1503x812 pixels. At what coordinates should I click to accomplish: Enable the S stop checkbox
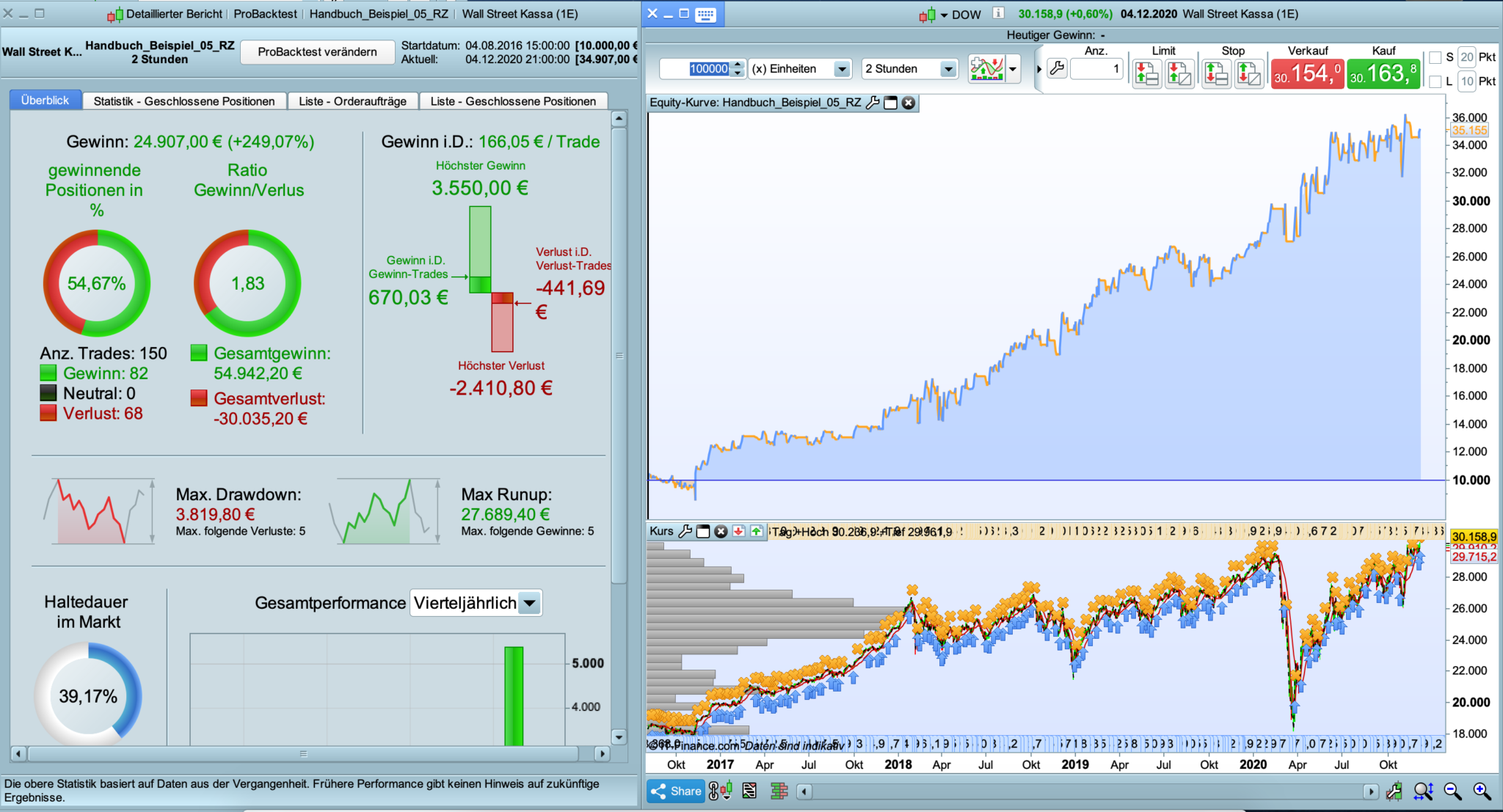point(1435,57)
